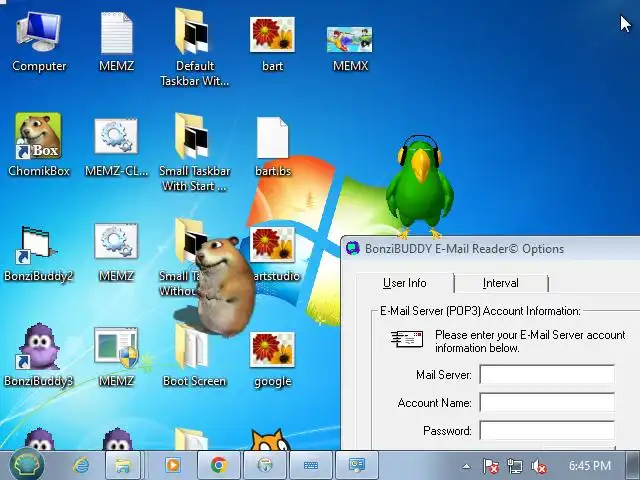Click the green parrot with headphones
This screenshot has height=480, width=640.
pos(420,187)
